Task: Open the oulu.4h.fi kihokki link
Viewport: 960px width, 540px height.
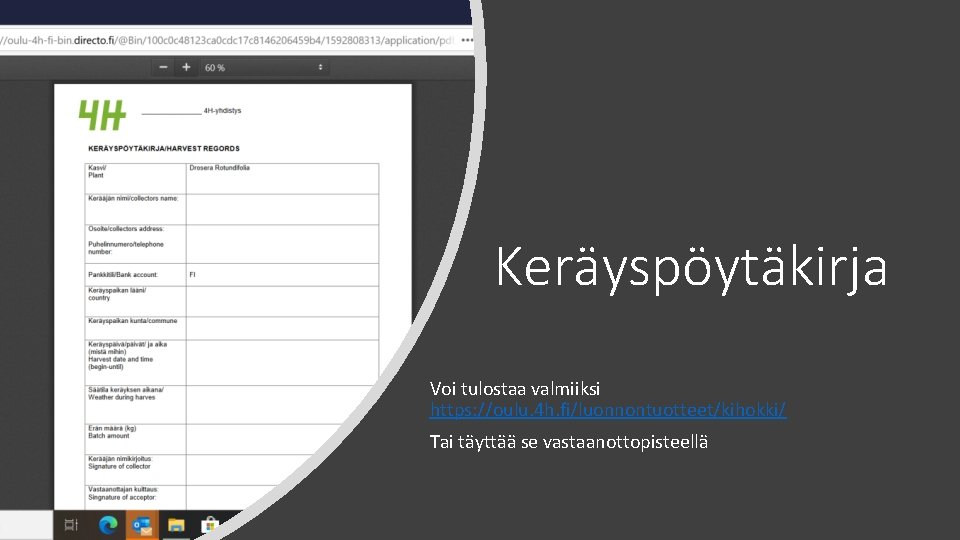Action: [x=608, y=410]
